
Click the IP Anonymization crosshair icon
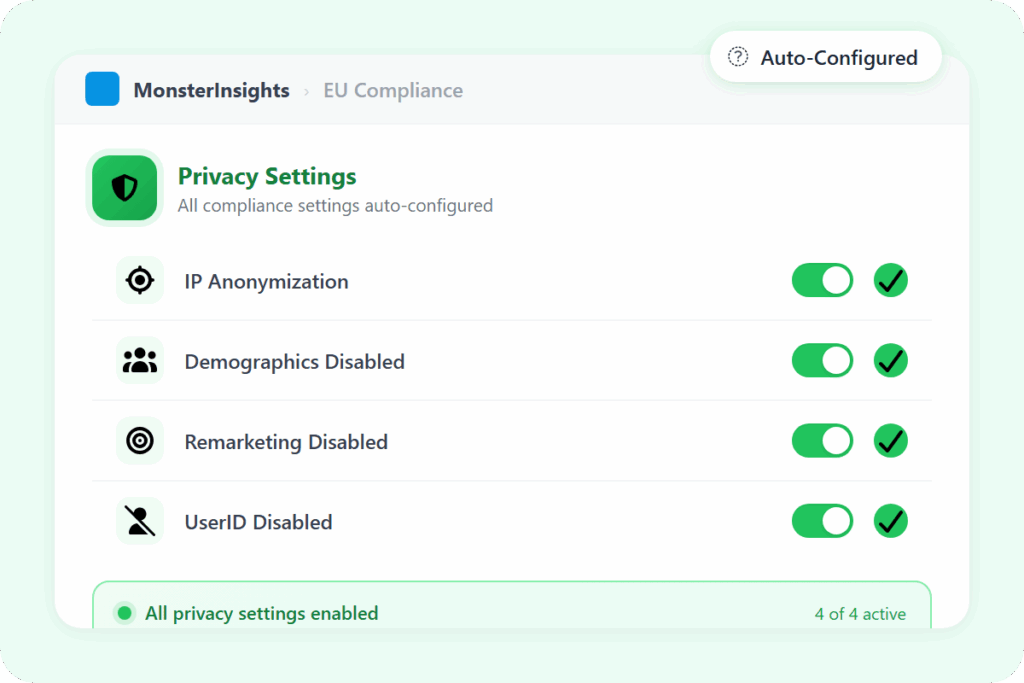click(x=140, y=281)
